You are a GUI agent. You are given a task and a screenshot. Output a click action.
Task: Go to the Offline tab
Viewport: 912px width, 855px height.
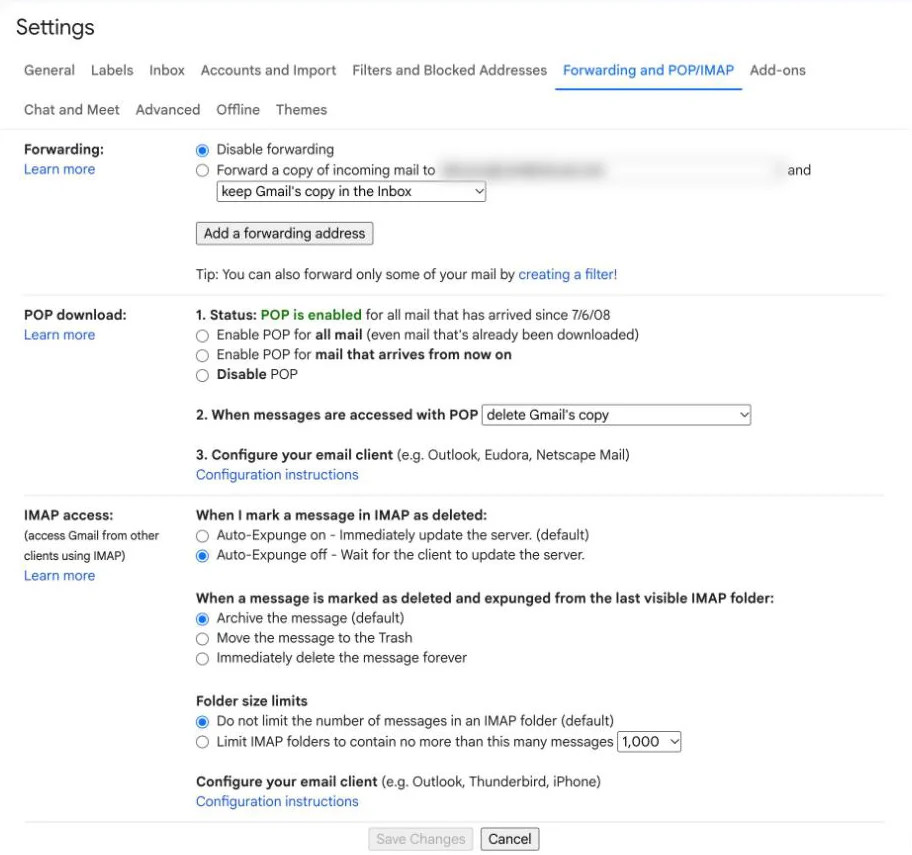238,110
